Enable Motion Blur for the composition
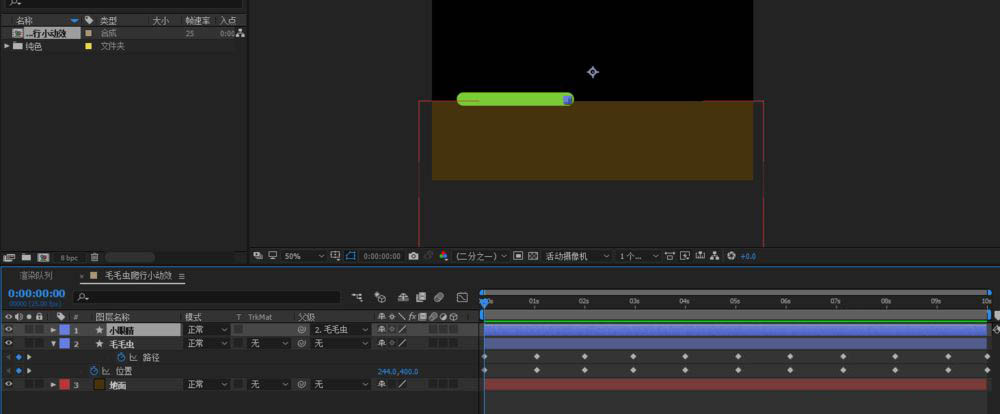 439,297
